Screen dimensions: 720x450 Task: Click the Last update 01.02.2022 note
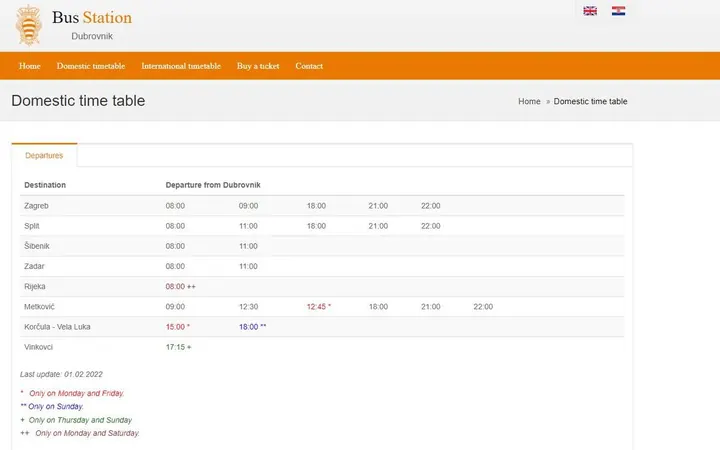pos(61,374)
